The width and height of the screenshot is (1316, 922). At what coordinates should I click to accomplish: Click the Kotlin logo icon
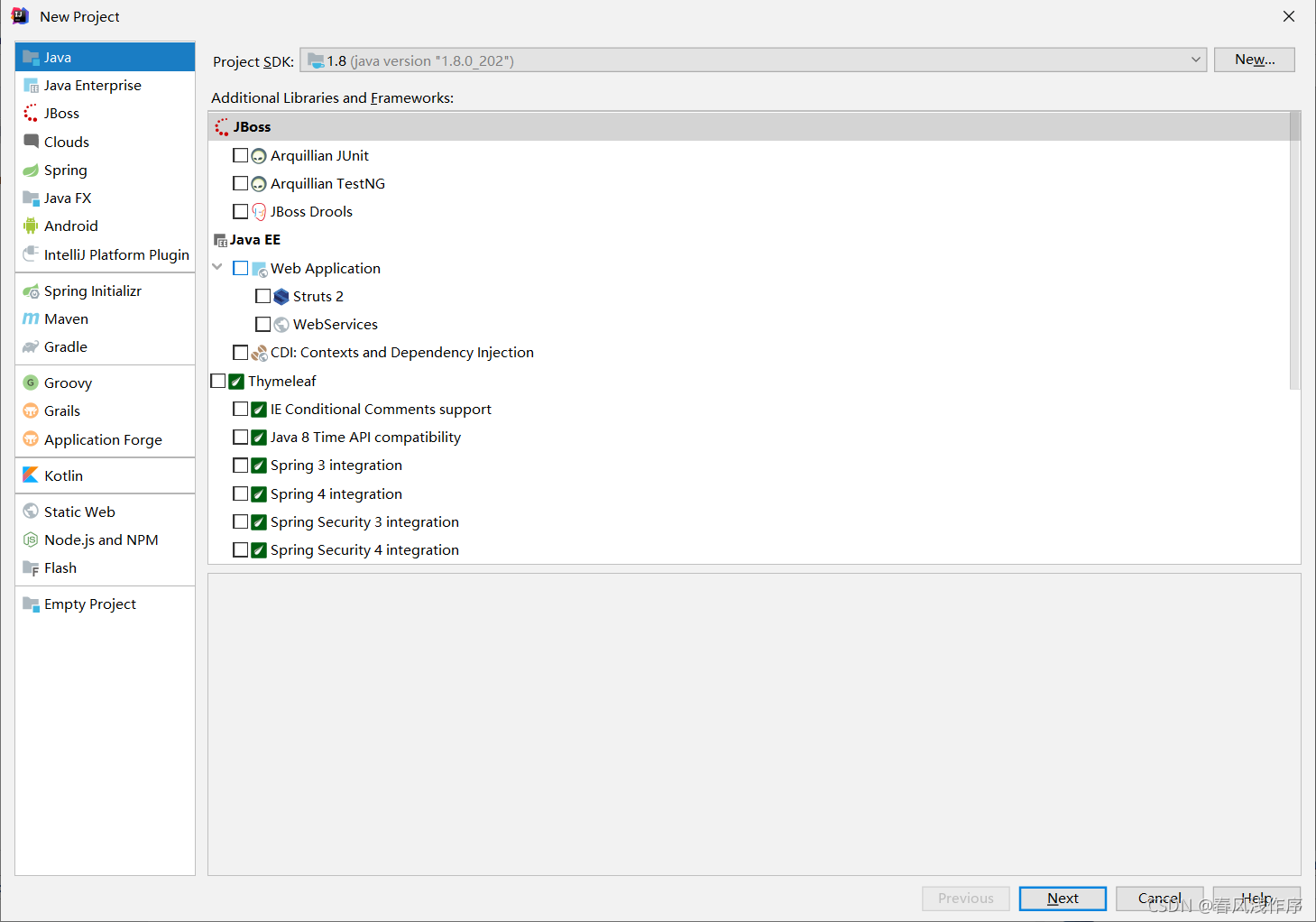tap(31, 475)
